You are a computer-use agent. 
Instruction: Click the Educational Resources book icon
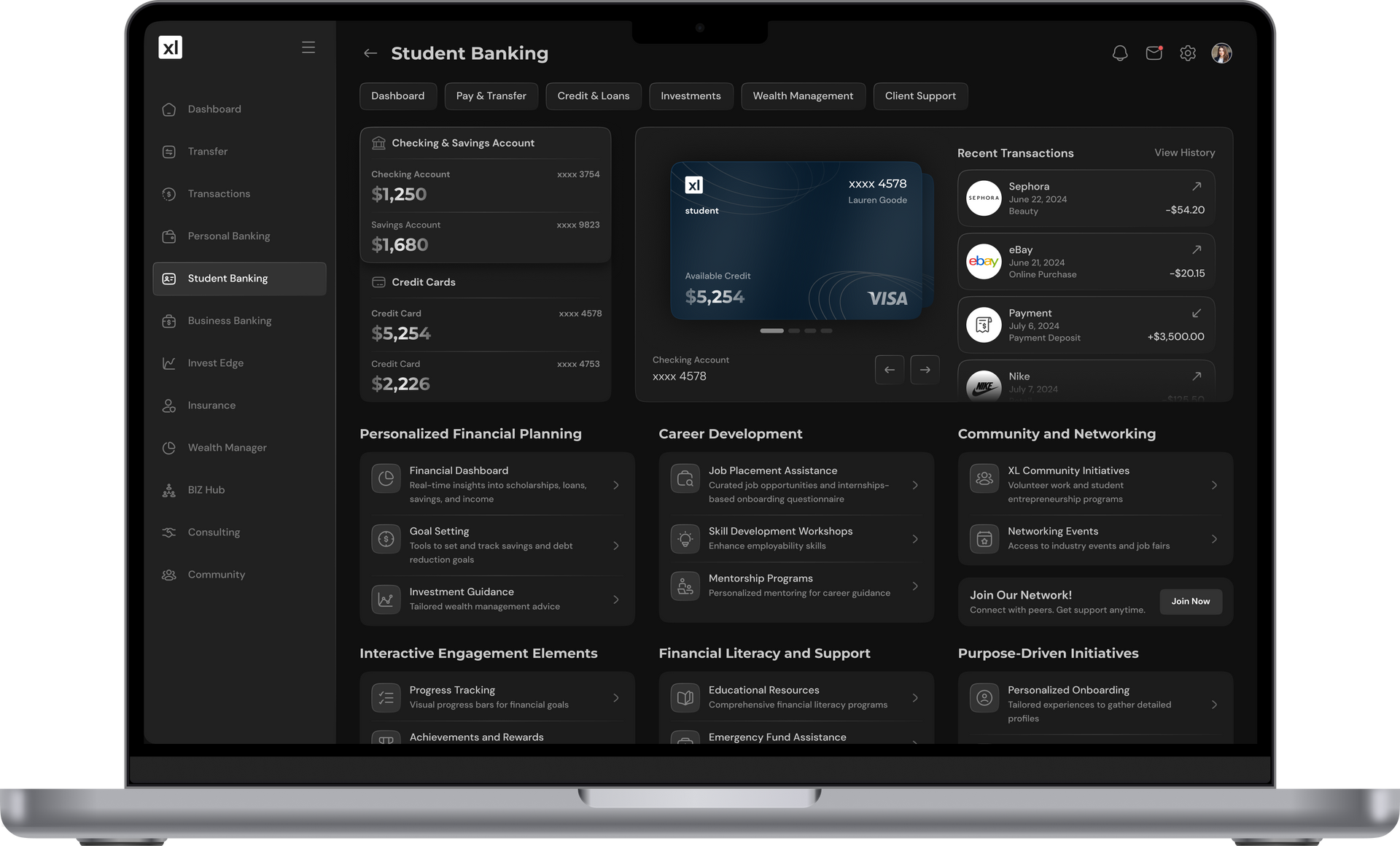point(685,698)
